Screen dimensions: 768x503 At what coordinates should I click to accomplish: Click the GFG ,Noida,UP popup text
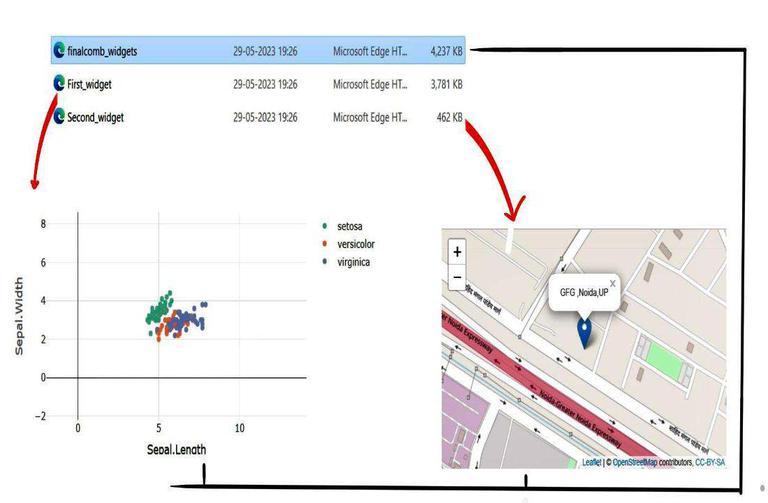coord(584,292)
